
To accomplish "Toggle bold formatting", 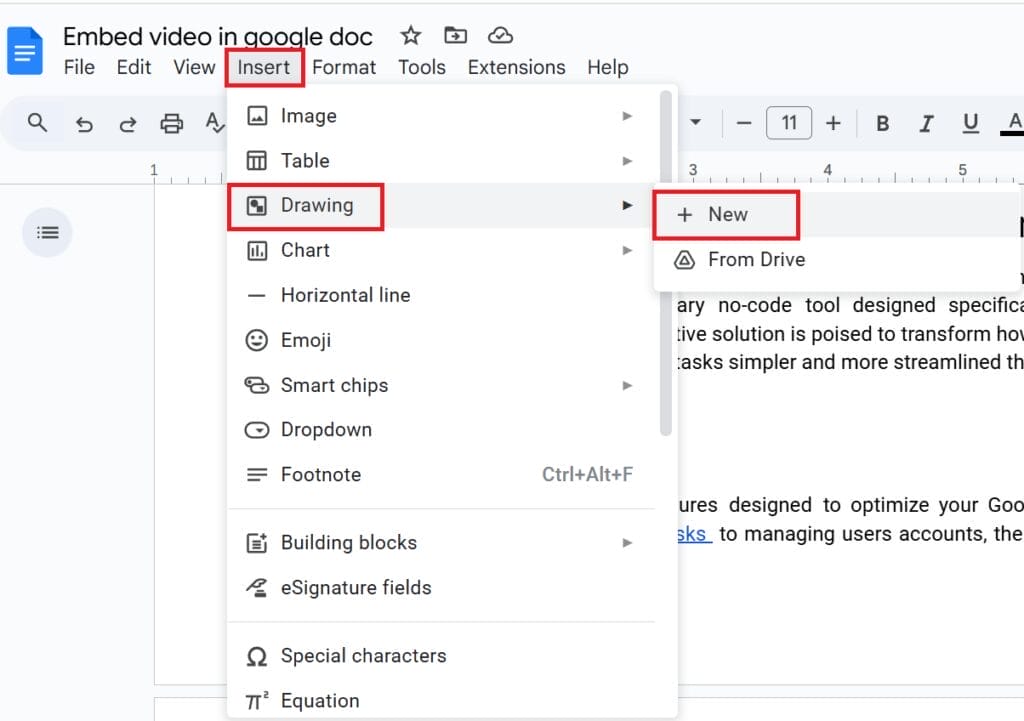I will (x=882, y=122).
